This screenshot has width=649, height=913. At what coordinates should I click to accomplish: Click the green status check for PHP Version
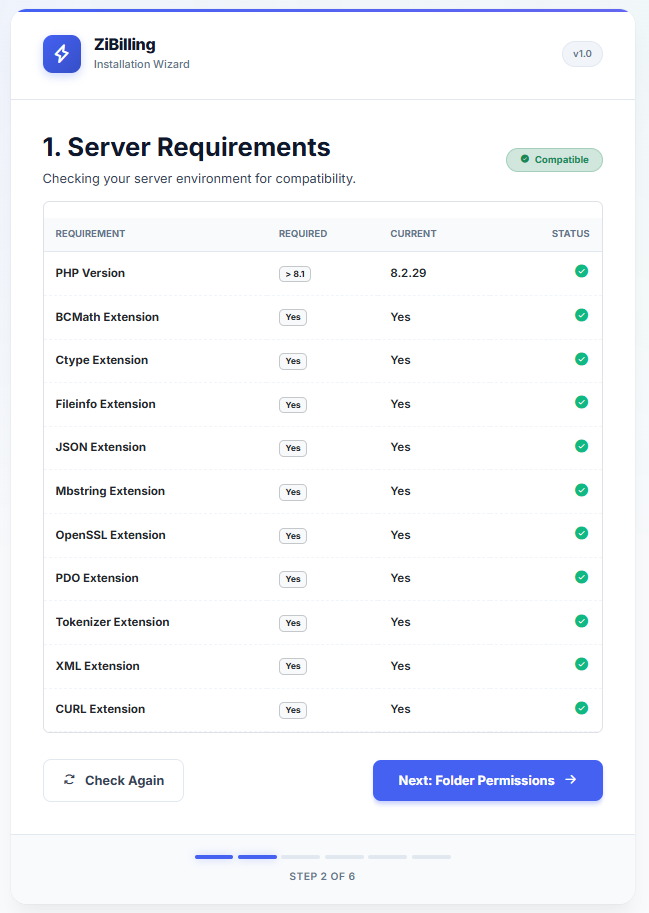click(581, 271)
